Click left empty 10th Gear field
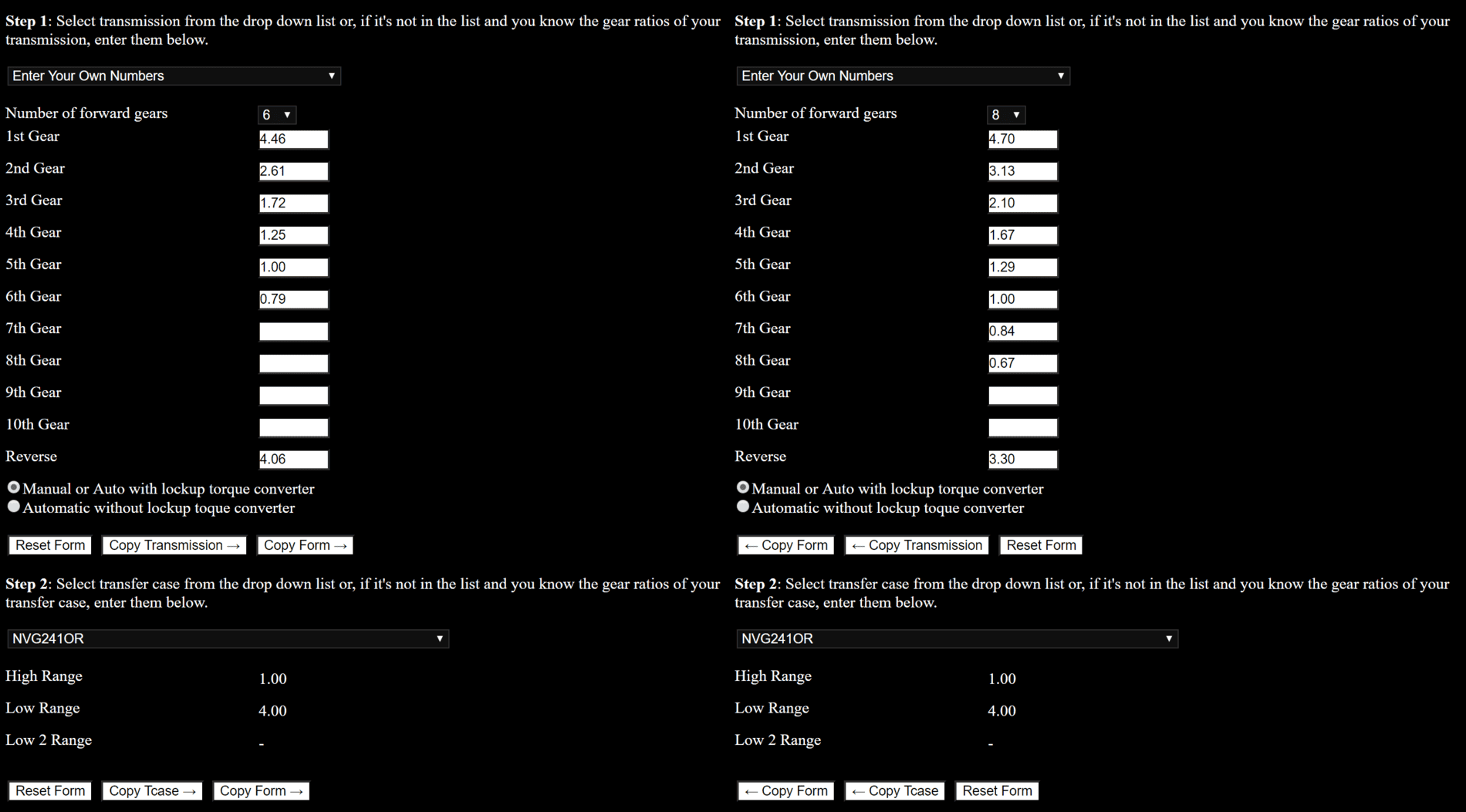The height and width of the screenshot is (812, 1466). coord(293,427)
